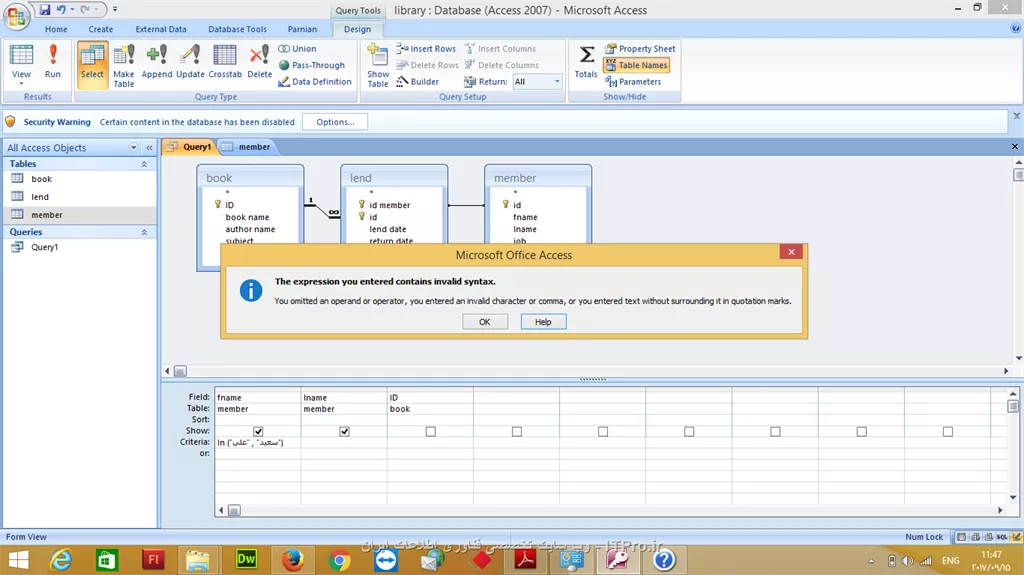Open Undo history dropdown arrow
This screenshot has width=1024, height=575.
(x=72, y=9)
